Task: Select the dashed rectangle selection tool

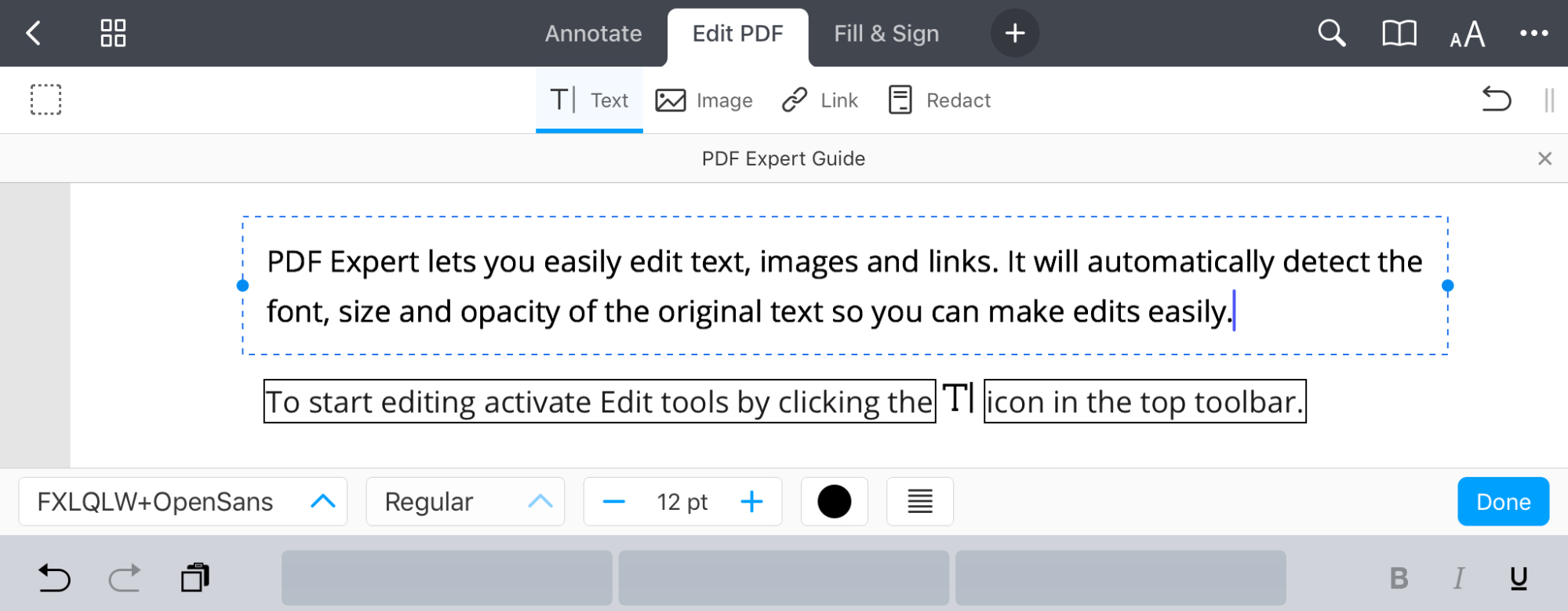Action: coord(46,100)
